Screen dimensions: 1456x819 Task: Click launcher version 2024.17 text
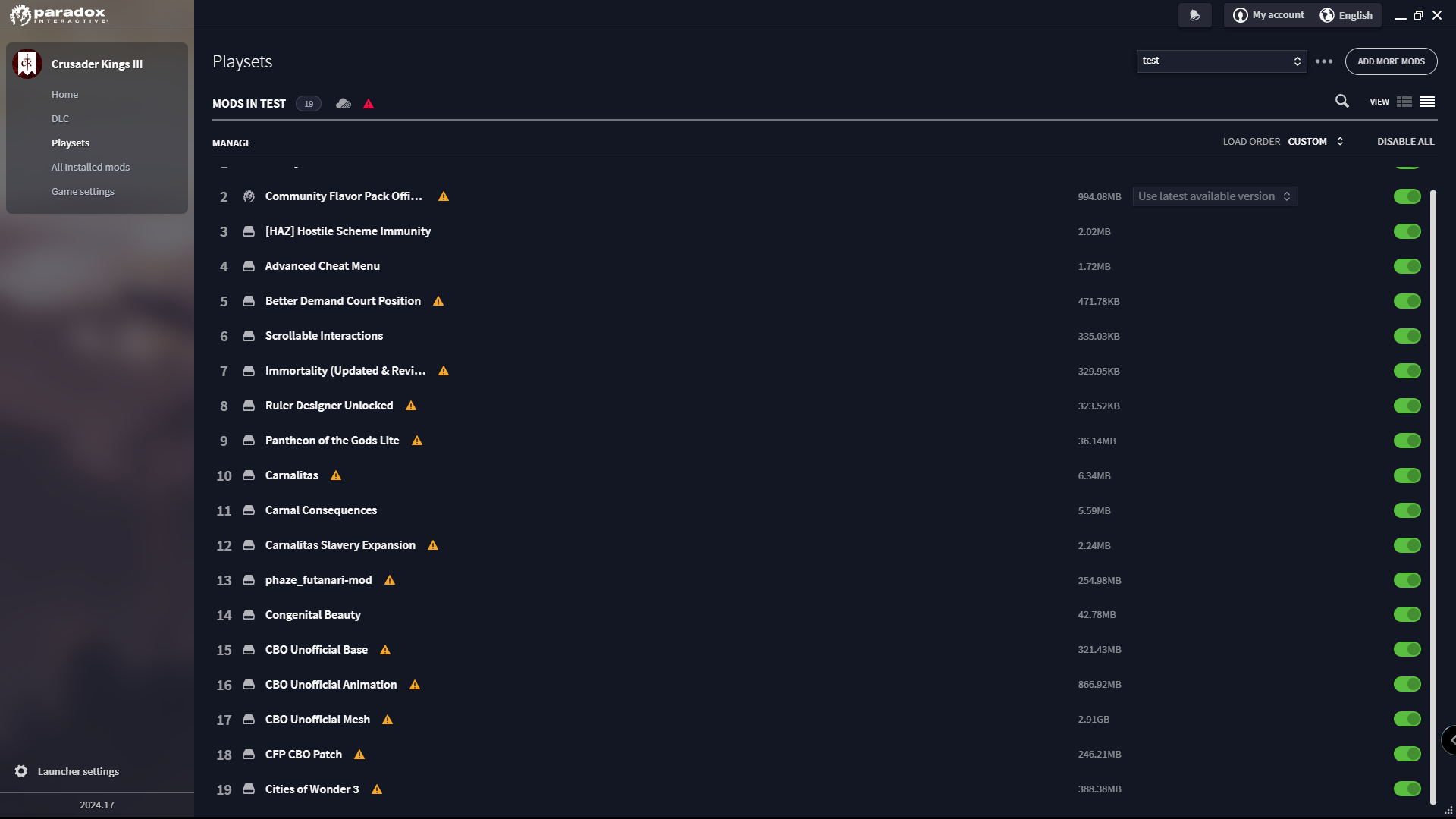pyautogui.click(x=97, y=805)
